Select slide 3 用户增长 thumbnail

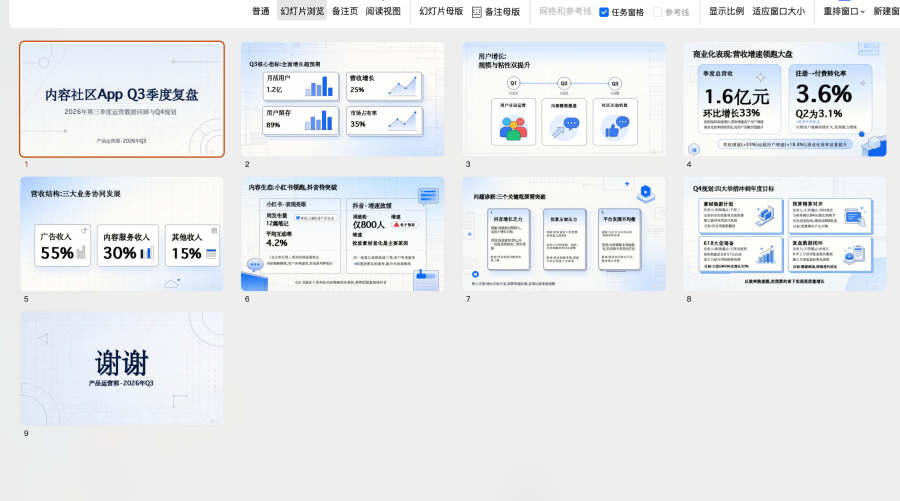tap(564, 99)
